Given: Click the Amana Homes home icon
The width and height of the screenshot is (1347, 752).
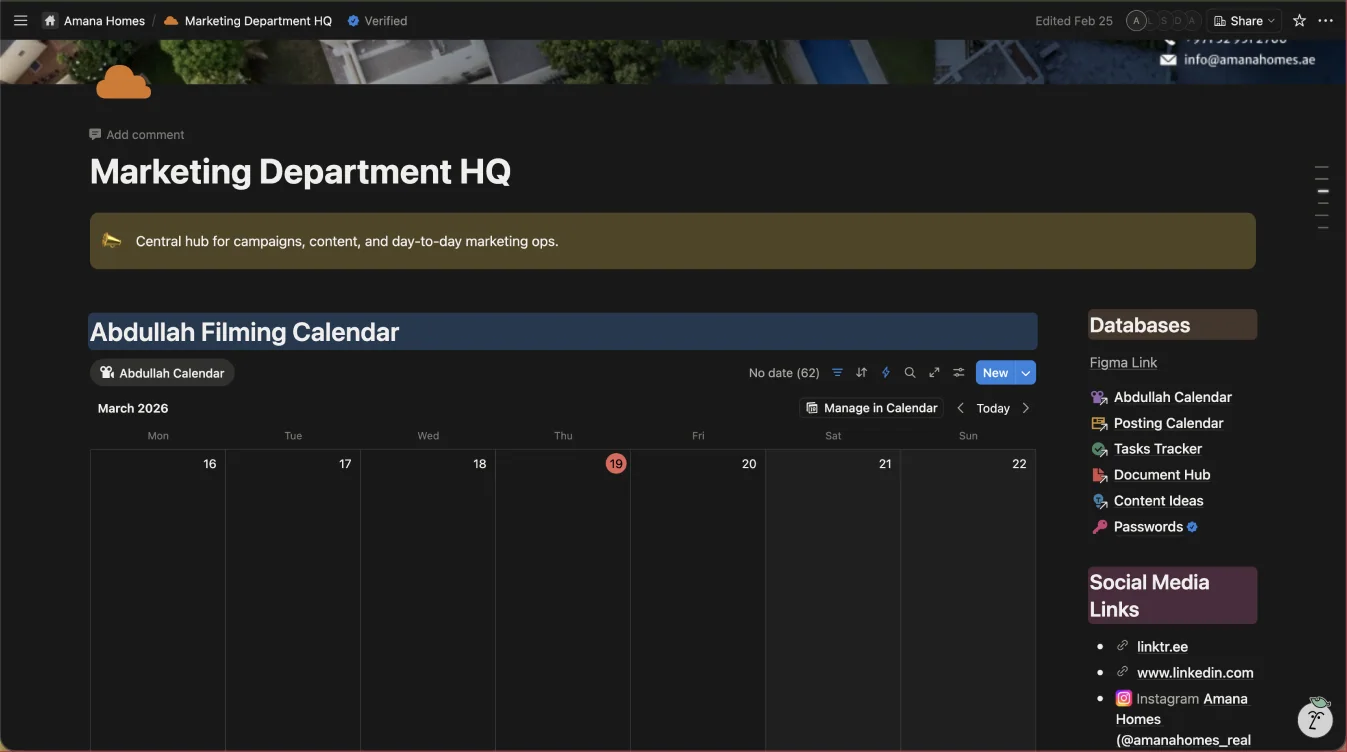Looking at the screenshot, I should click(x=50, y=20).
